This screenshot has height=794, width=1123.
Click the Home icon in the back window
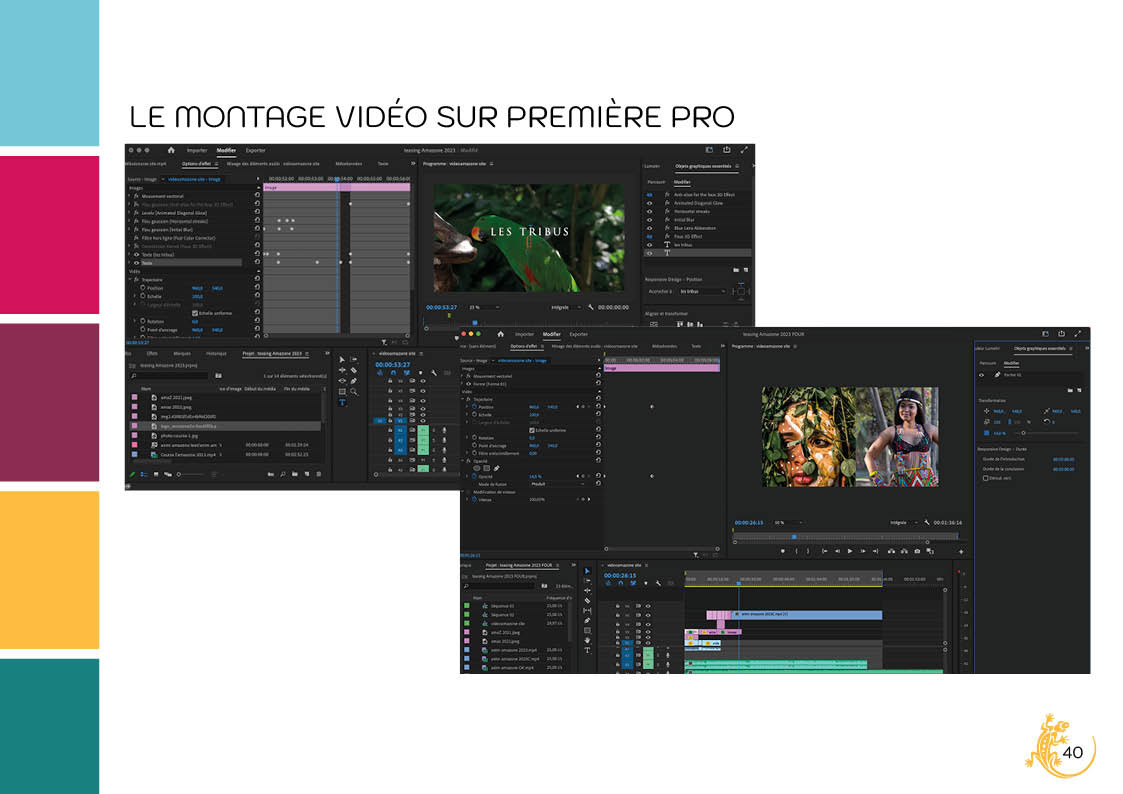(x=171, y=150)
